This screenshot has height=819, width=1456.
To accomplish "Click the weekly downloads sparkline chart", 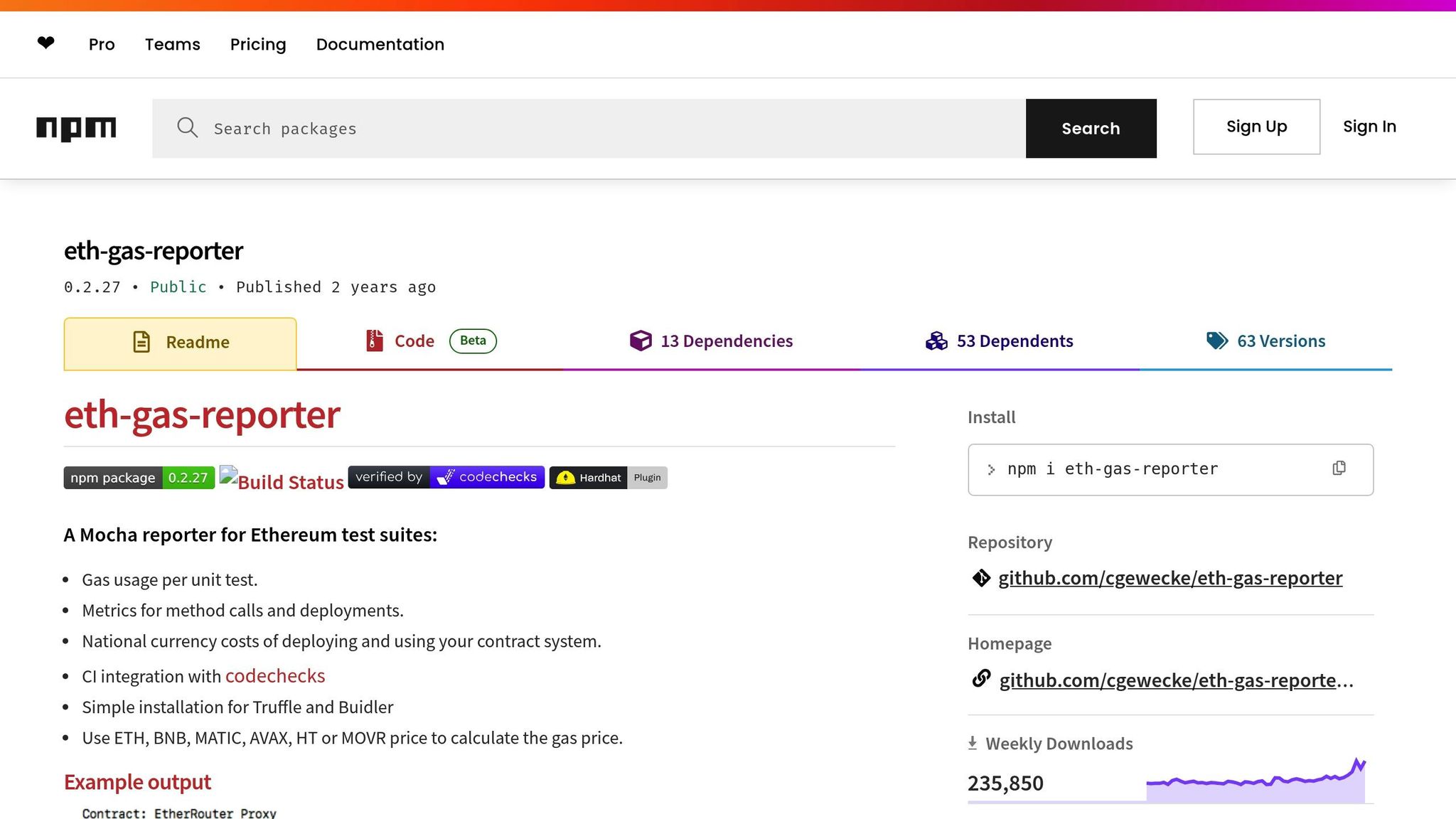I will 1256,780.
